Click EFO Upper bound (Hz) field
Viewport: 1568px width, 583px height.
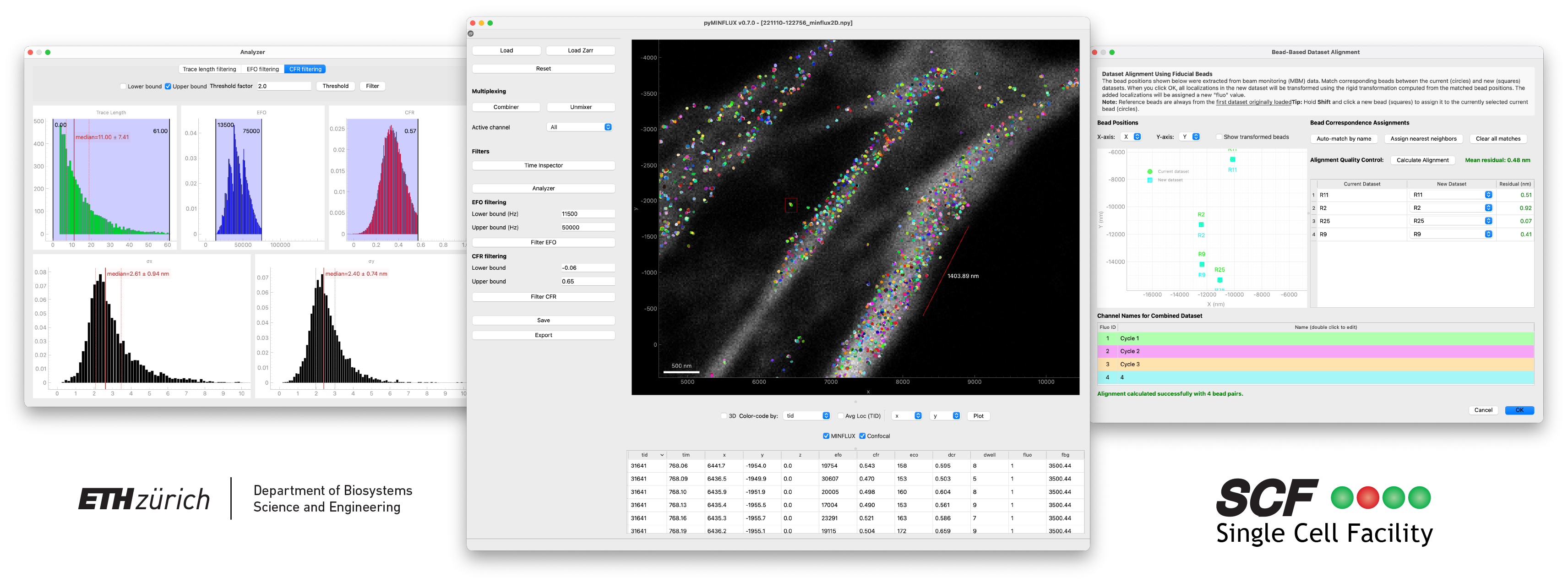[588, 228]
